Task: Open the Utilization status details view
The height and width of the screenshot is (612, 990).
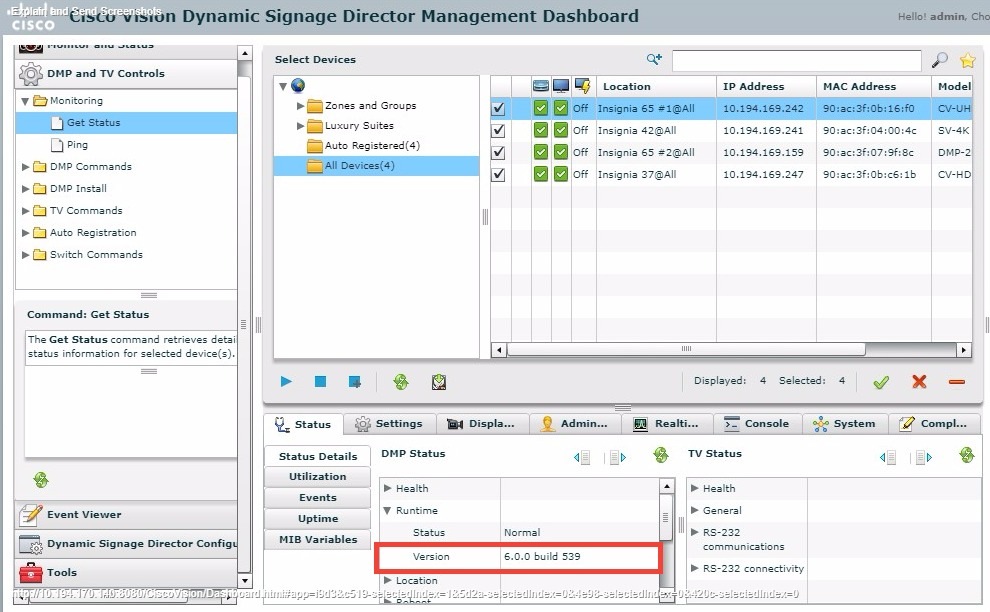Action: coord(317,477)
